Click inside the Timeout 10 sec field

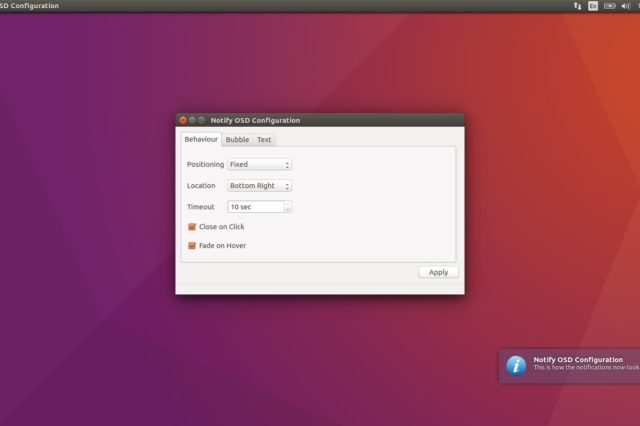coord(256,207)
